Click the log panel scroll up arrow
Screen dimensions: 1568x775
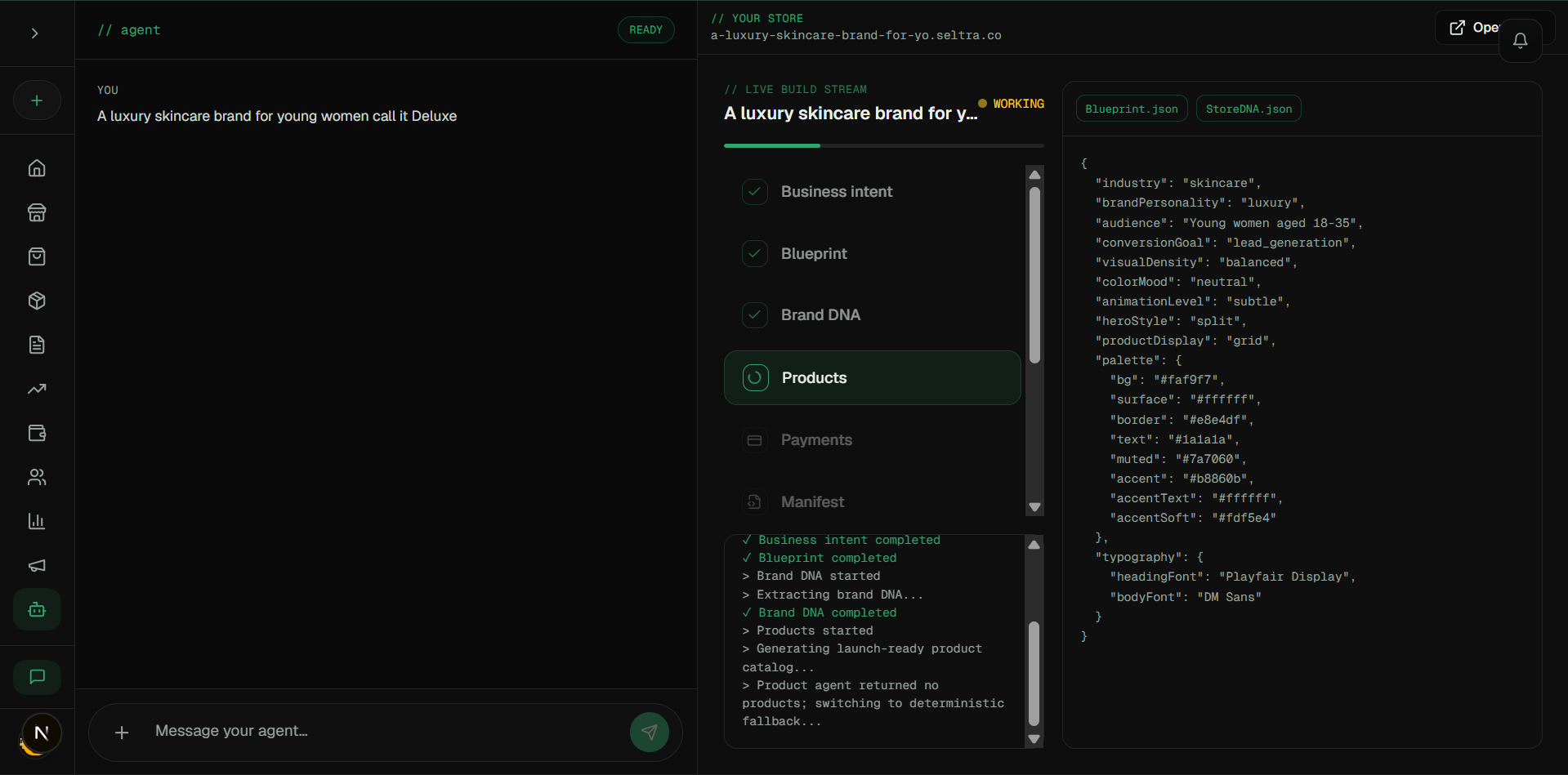pos(1034,545)
